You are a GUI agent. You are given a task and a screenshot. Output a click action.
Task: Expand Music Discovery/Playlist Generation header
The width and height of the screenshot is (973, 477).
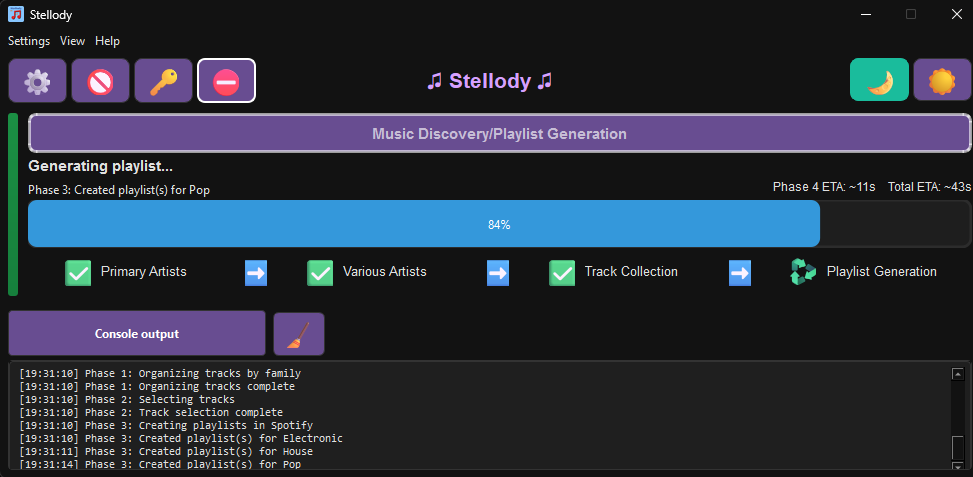[499, 133]
